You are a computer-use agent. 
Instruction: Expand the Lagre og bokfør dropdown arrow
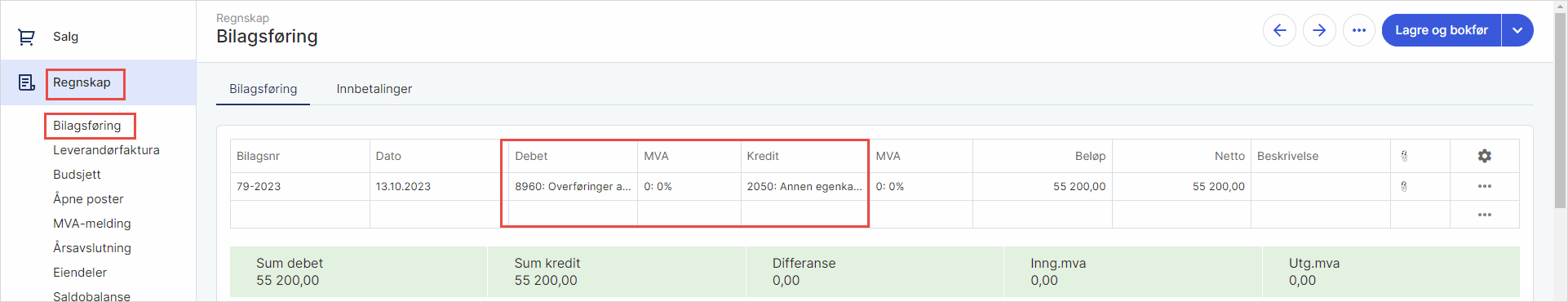[x=1517, y=30]
